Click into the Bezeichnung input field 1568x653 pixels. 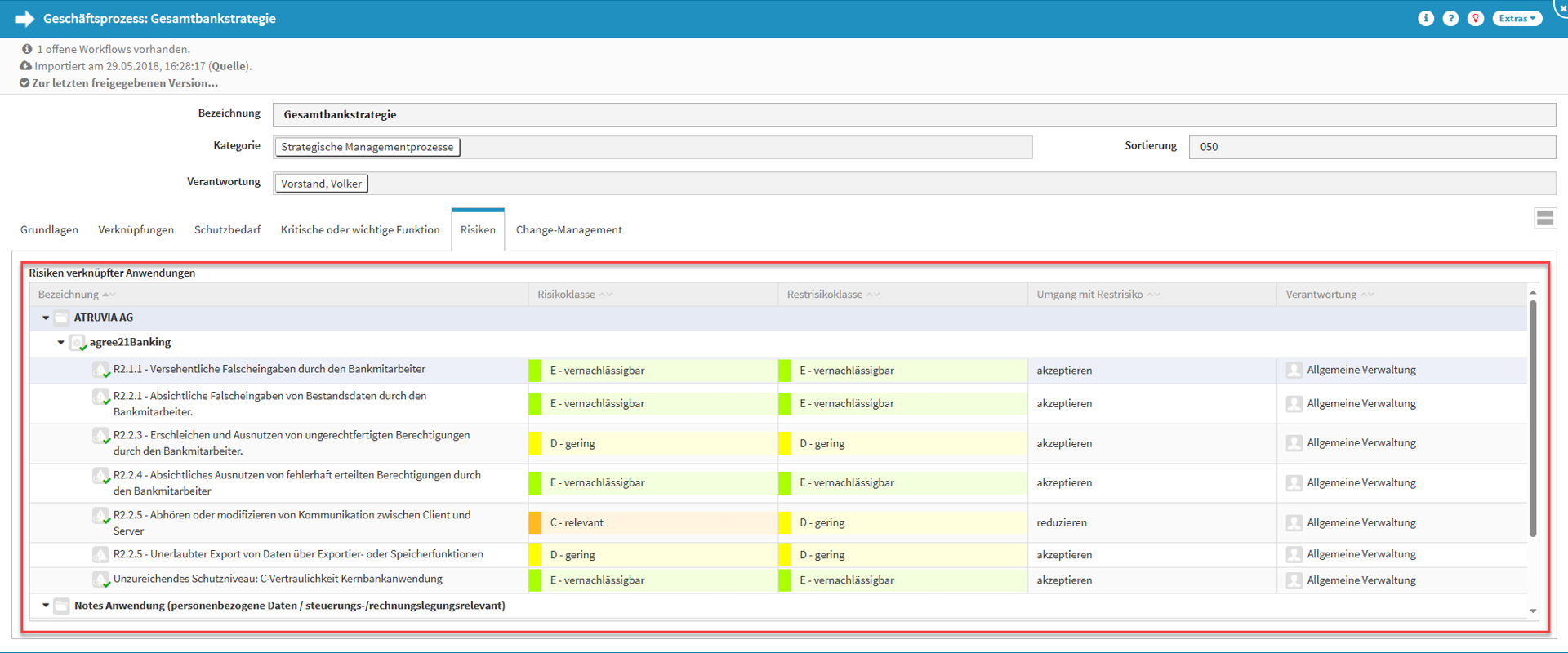pos(913,115)
